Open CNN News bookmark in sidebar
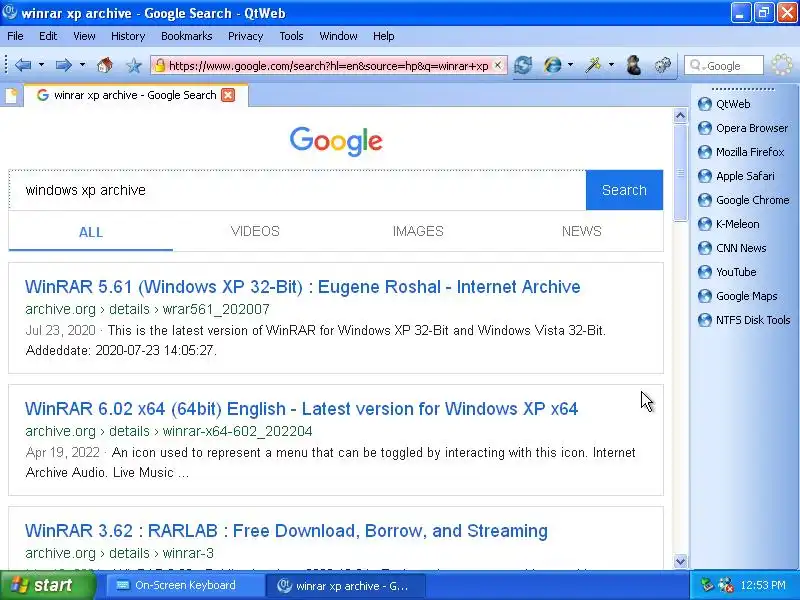 732,248
